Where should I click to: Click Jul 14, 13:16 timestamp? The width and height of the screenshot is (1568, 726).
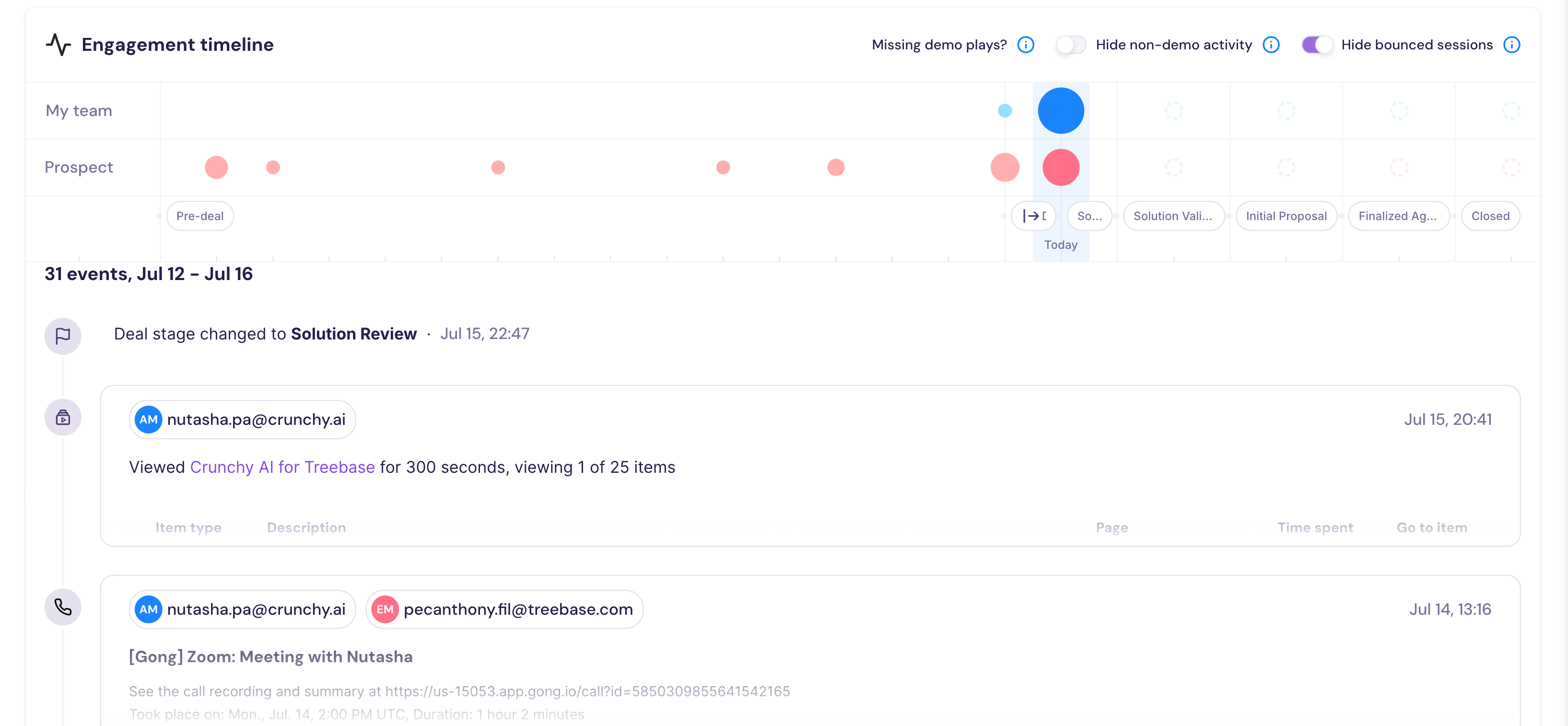(1450, 610)
